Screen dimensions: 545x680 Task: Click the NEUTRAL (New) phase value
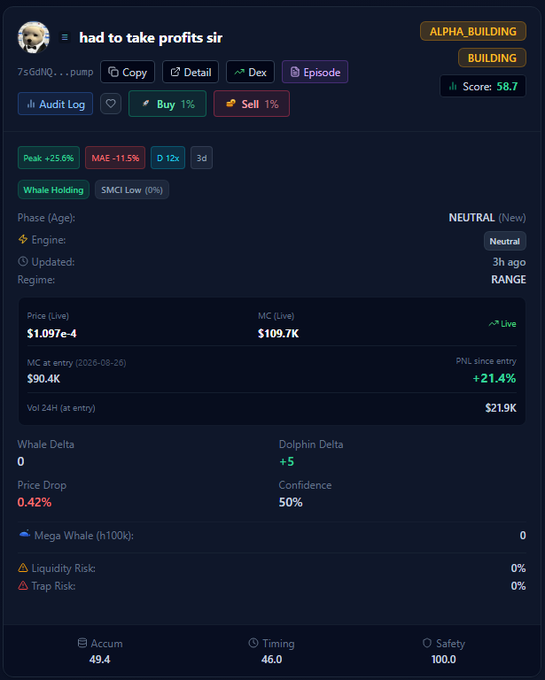487,217
